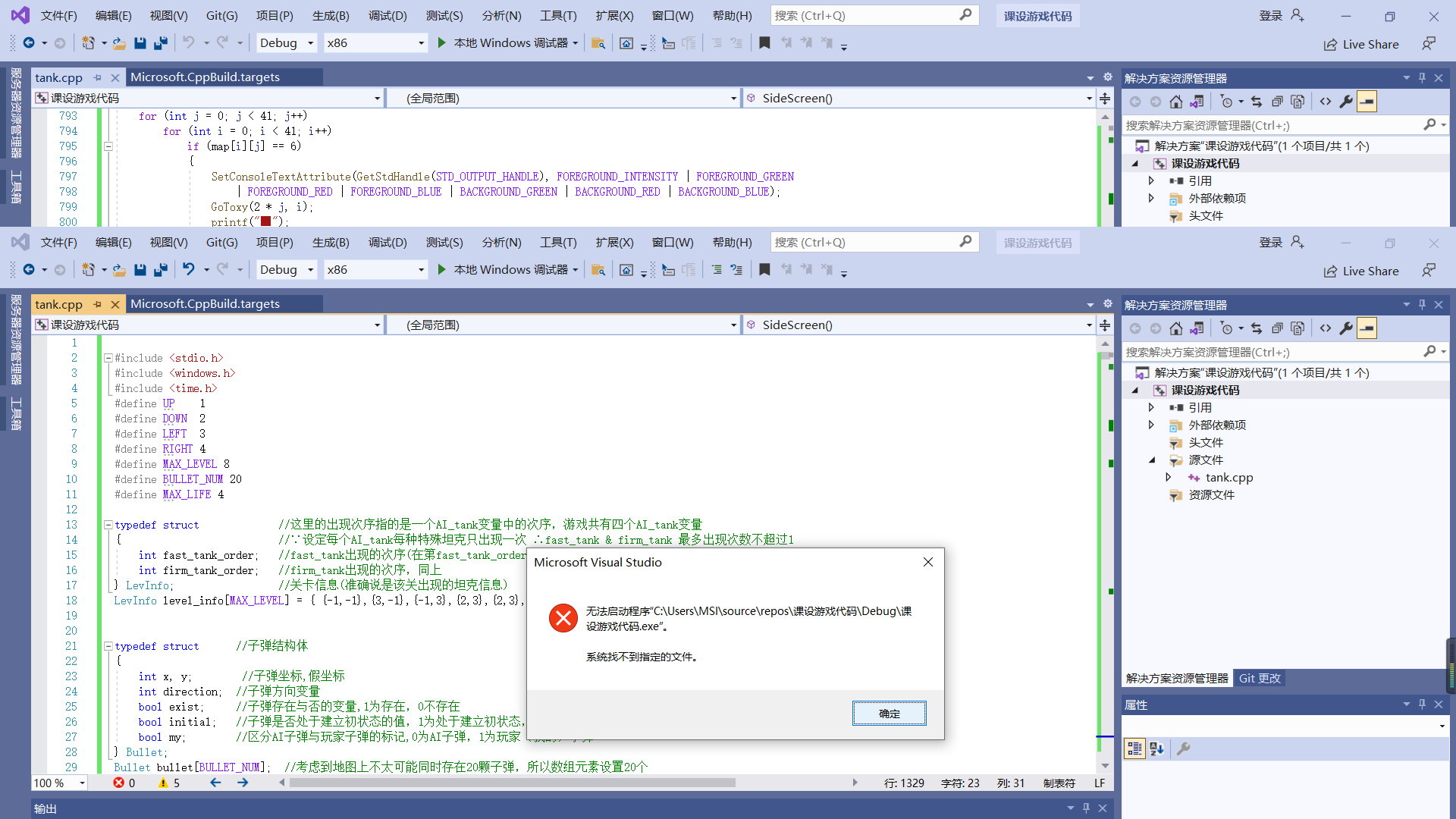Image resolution: width=1456 pixels, height=819 pixels.
Task: Go to next issue with right arrow
Action: tap(243, 783)
